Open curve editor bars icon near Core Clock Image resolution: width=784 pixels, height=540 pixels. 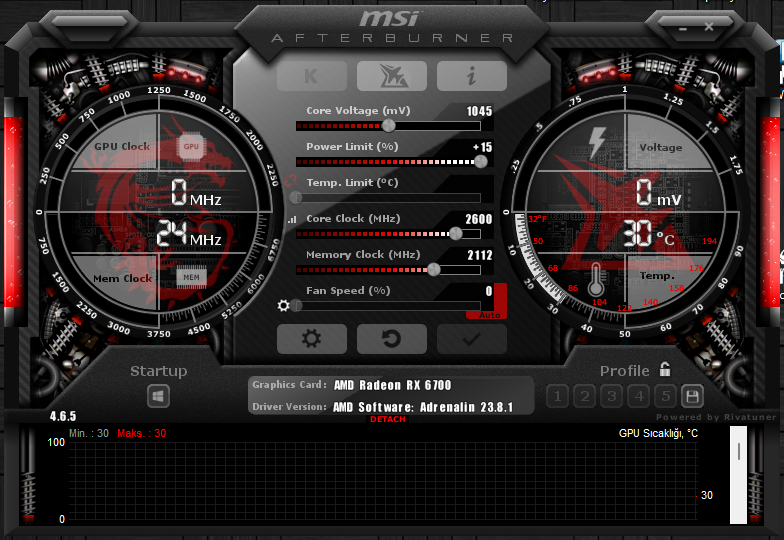pos(292,219)
